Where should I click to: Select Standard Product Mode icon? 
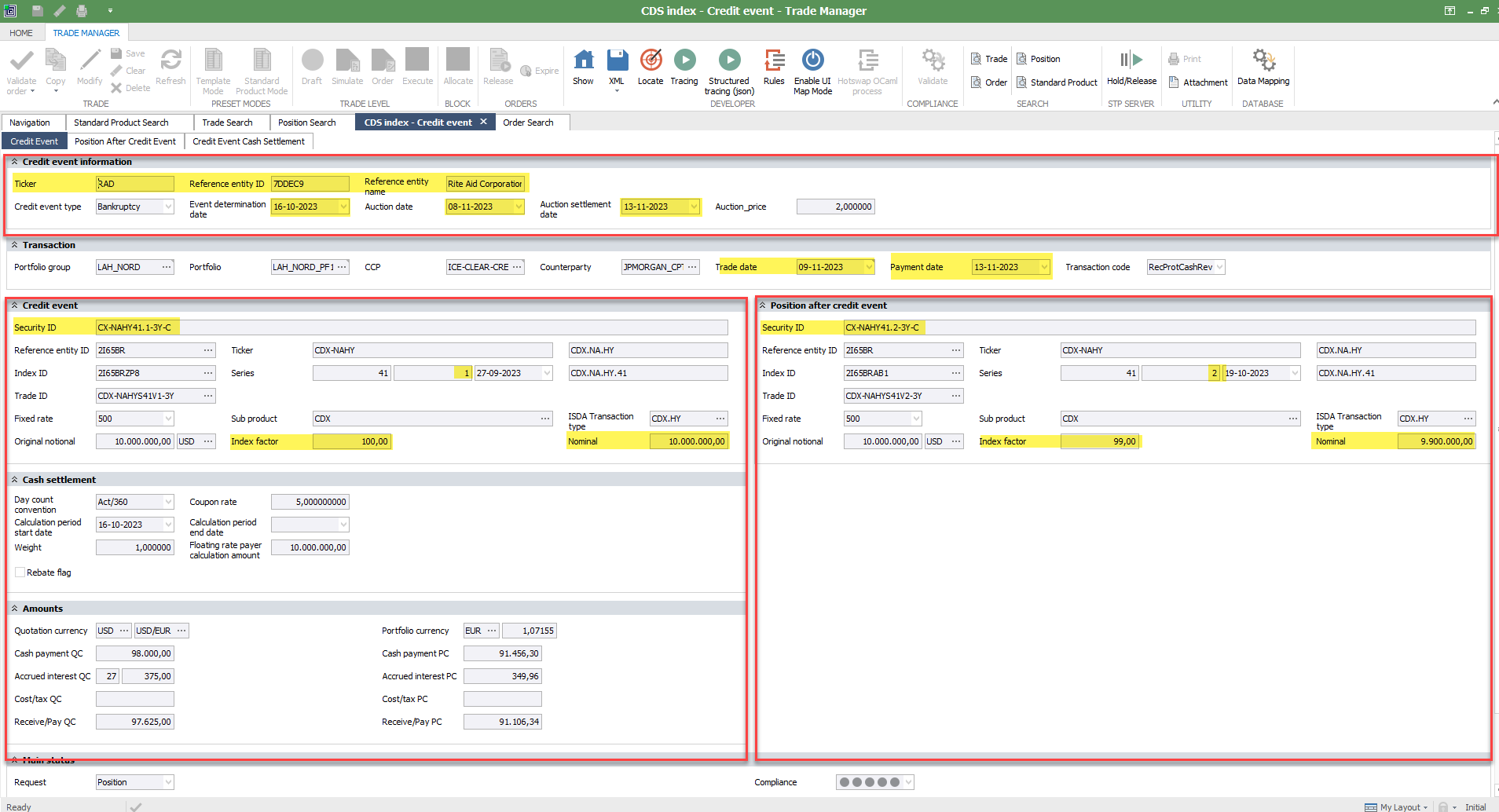click(262, 60)
